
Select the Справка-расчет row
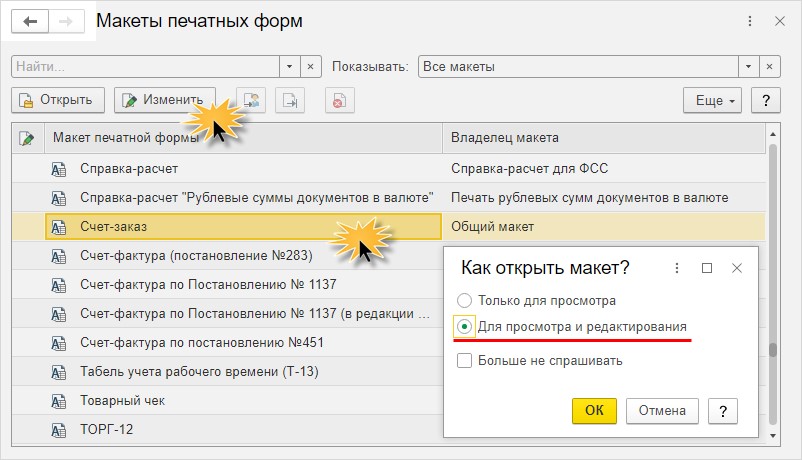coord(389,168)
